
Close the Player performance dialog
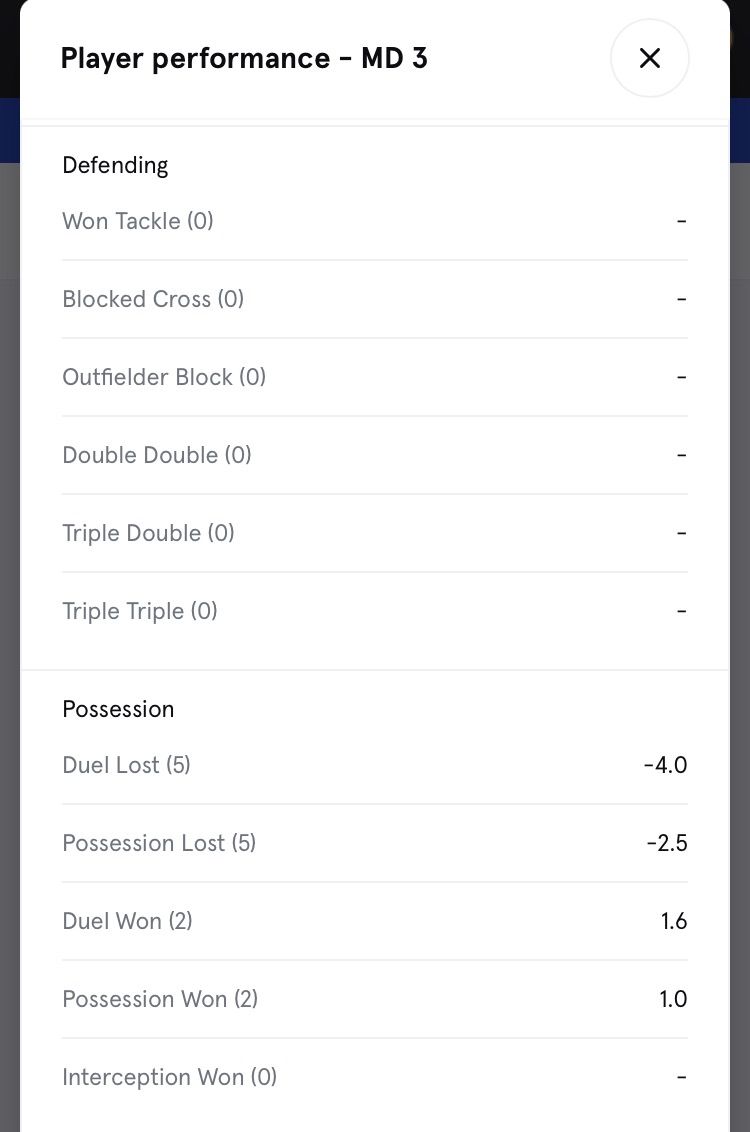[x=649, y=58]
